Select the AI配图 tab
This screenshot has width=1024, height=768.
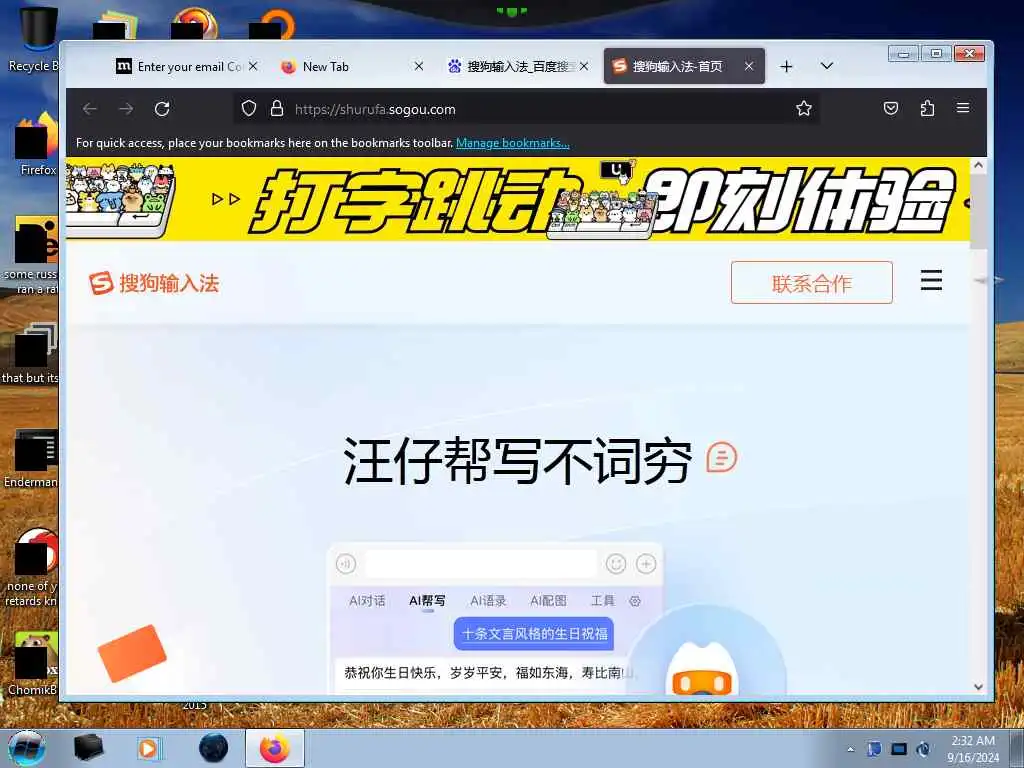pos(549,601)
